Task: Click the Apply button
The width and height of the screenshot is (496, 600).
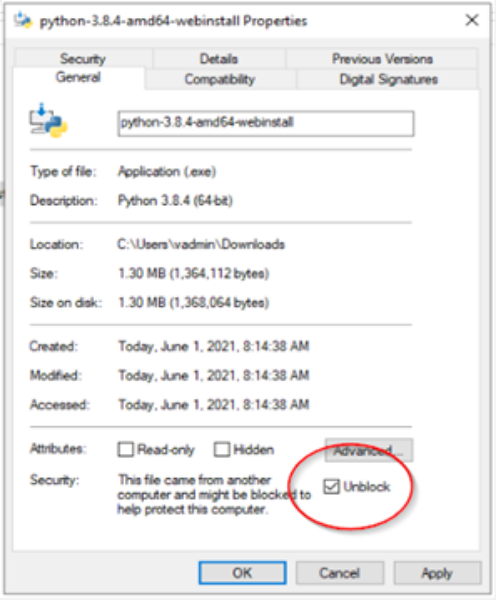Action: (437, 573)
